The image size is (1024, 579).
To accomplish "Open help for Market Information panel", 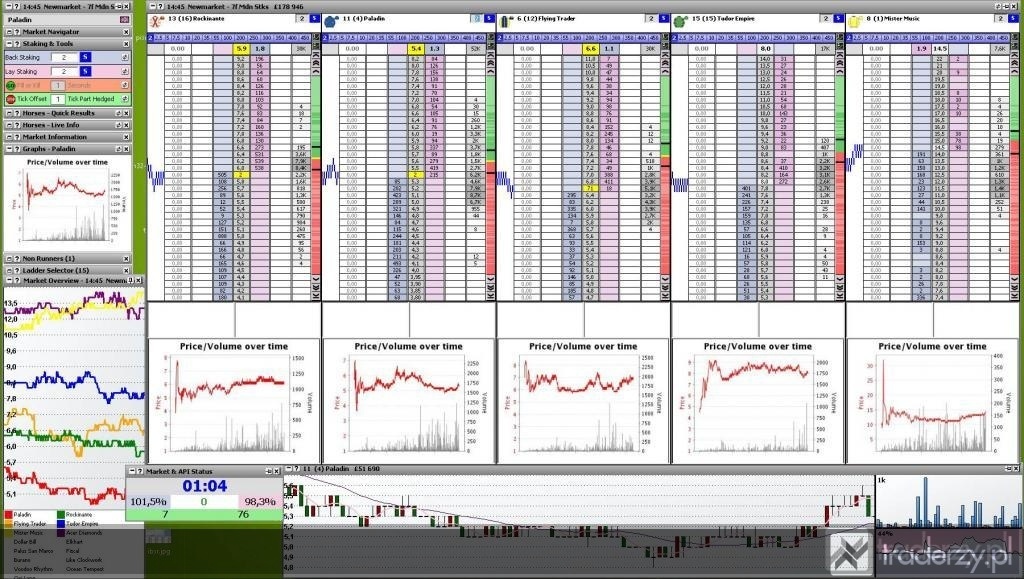I will 17,137.
